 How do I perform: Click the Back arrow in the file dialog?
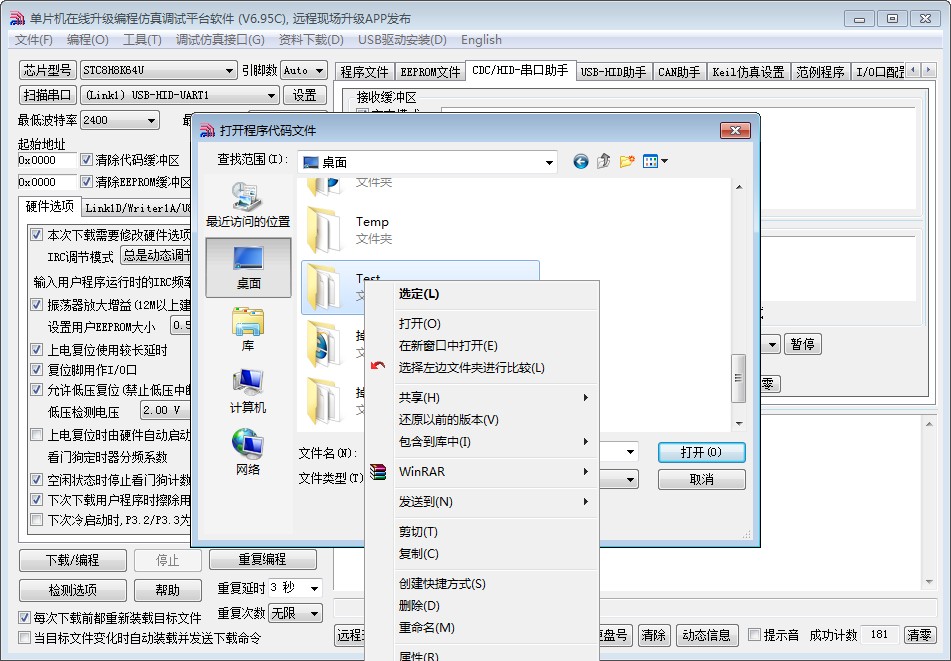click(580, 161)
